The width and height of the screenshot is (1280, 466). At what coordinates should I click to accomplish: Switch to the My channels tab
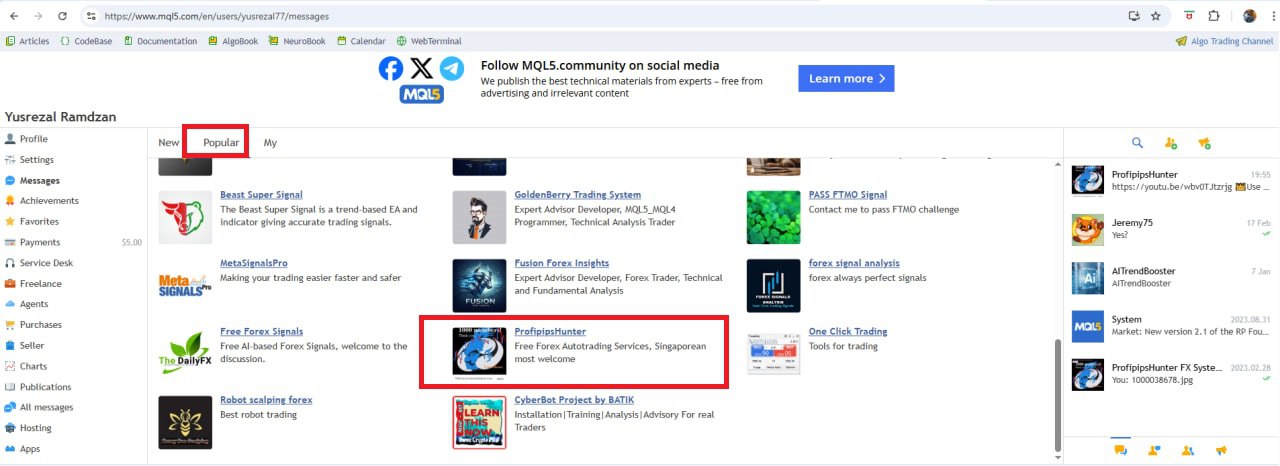(270, 143)
